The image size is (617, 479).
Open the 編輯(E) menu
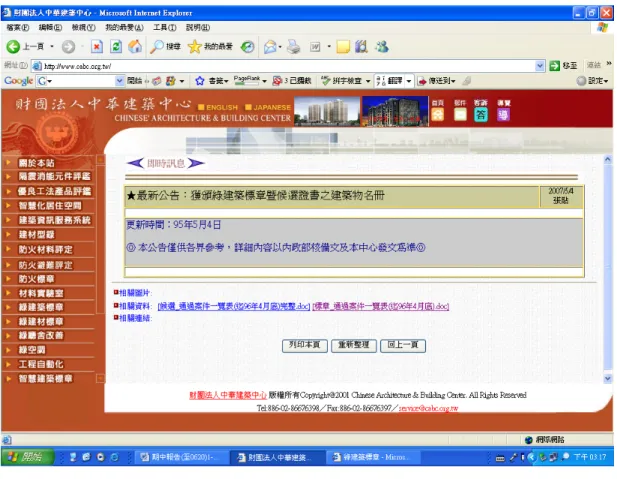pyautogui.click(x=50, y=28)
